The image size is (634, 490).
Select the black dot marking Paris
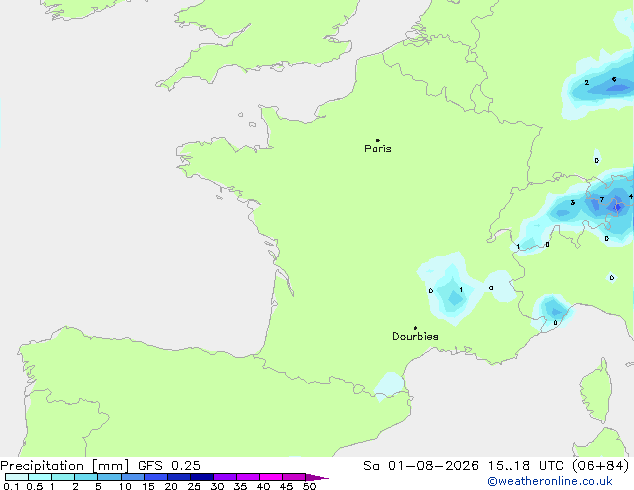pyautogui.click(x=378, y=140)
